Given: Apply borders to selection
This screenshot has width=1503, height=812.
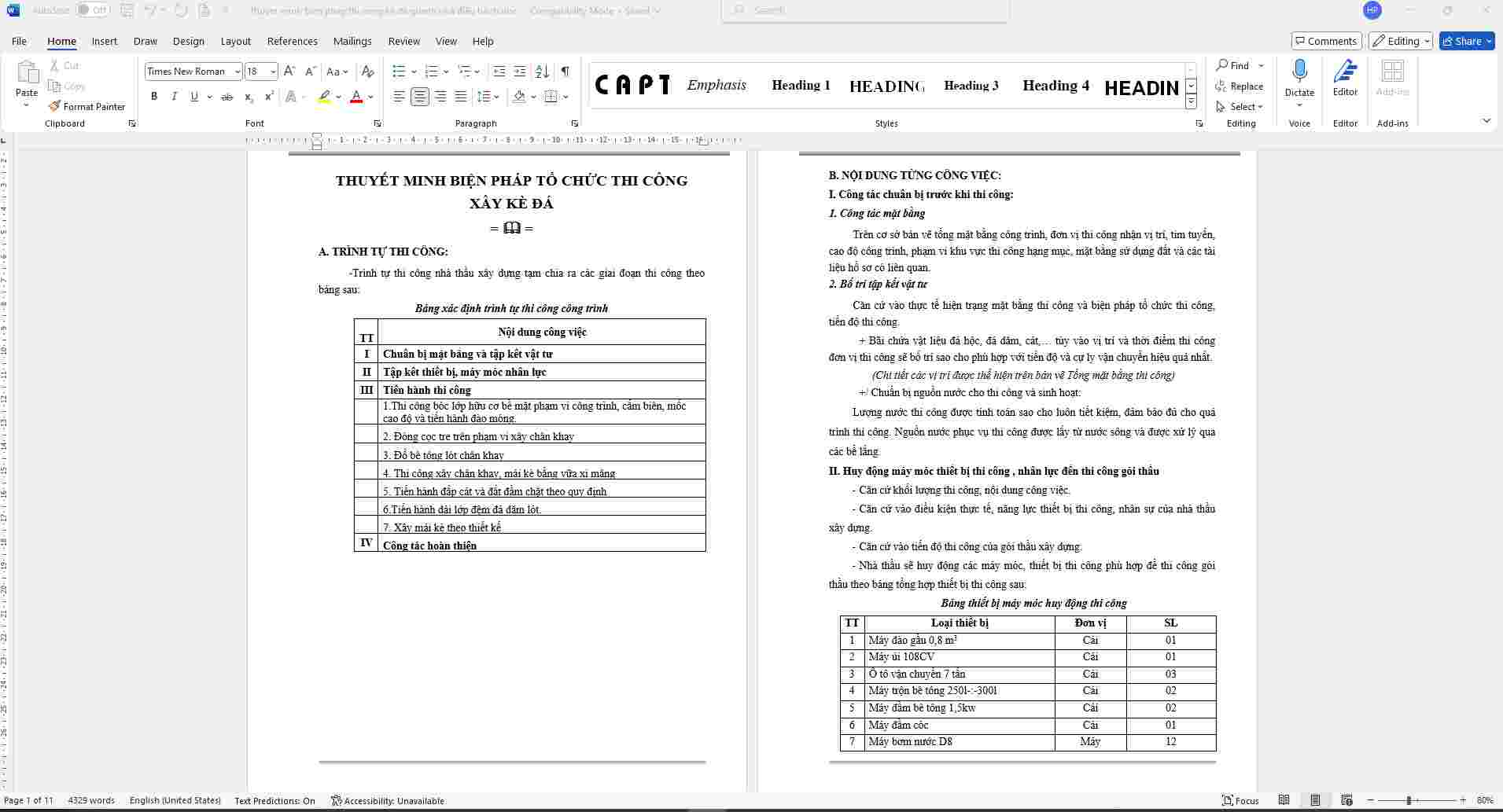Looking at the screenshot, I should pos(551,97).
